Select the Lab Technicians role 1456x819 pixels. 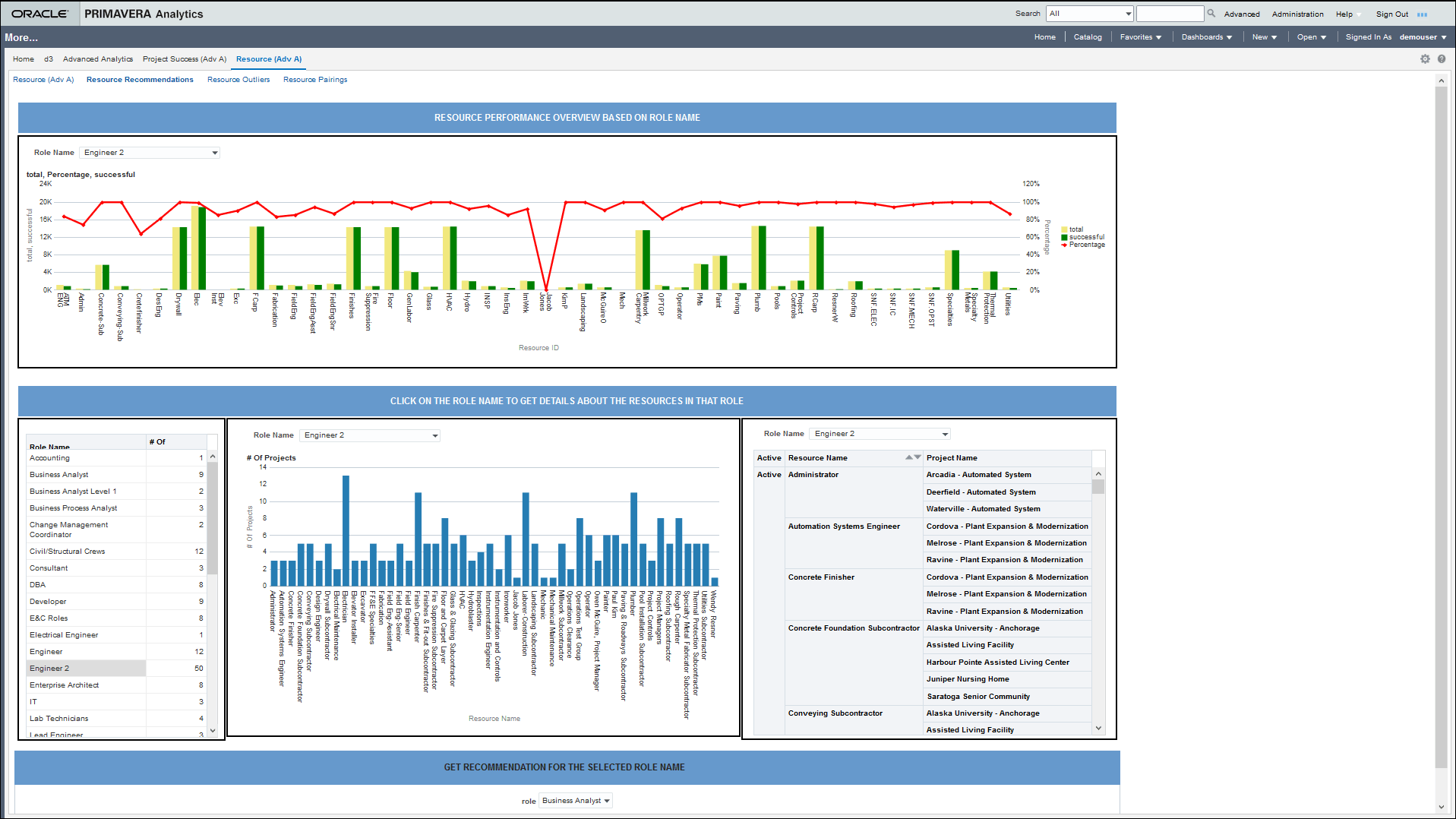pos(116,719)
